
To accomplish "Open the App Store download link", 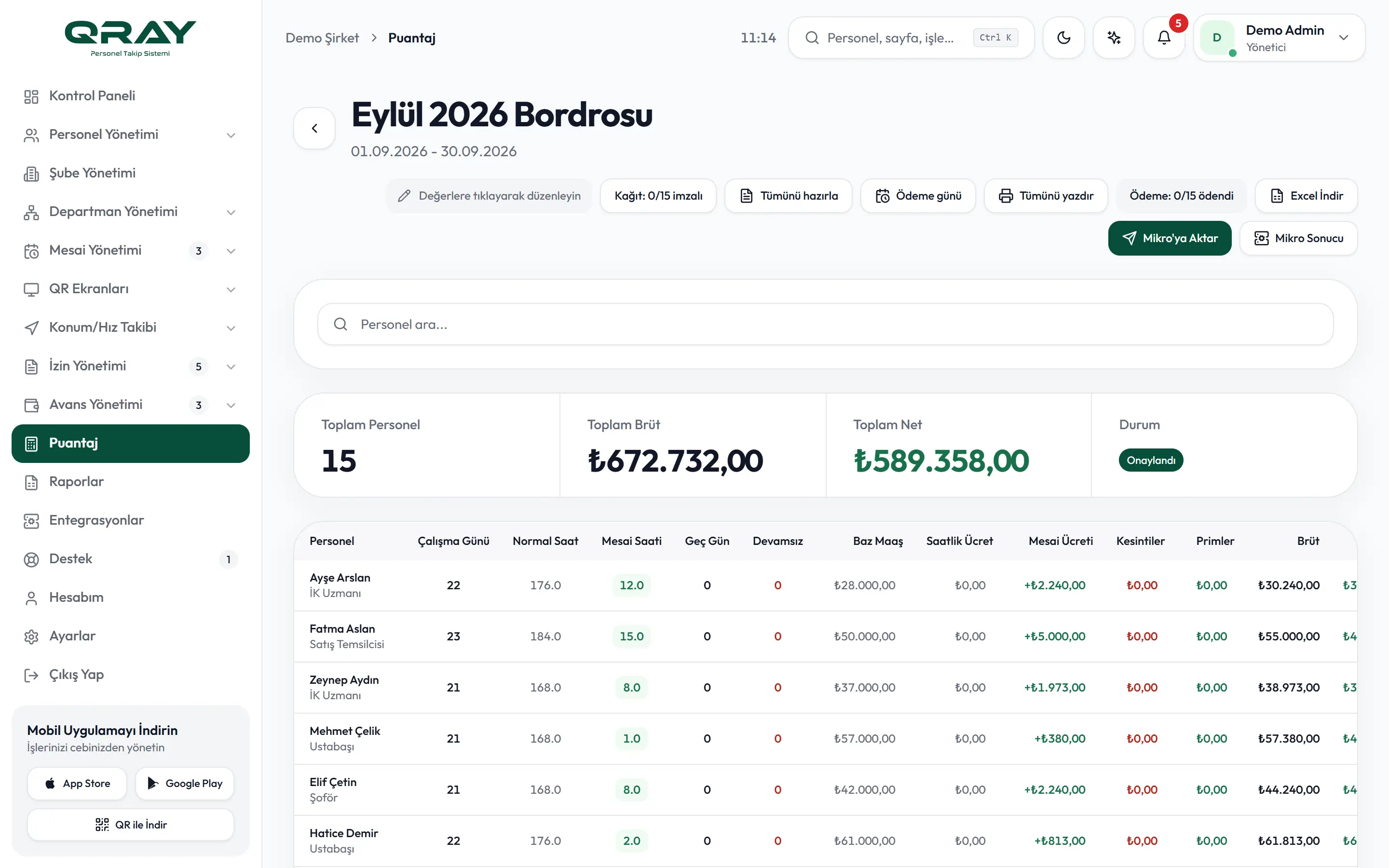I will 77,783.
